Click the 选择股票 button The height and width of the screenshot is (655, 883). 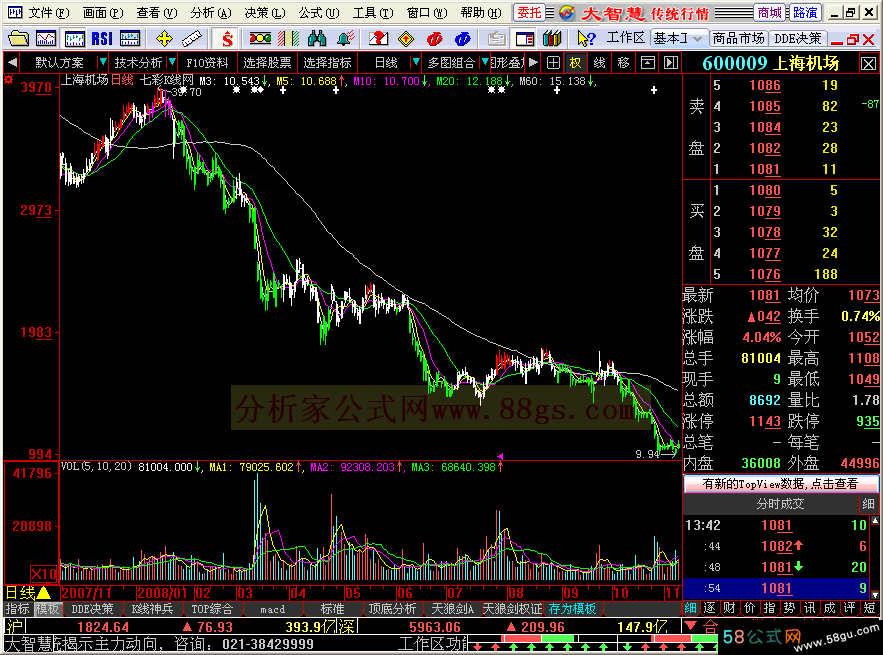coord(267,63)
